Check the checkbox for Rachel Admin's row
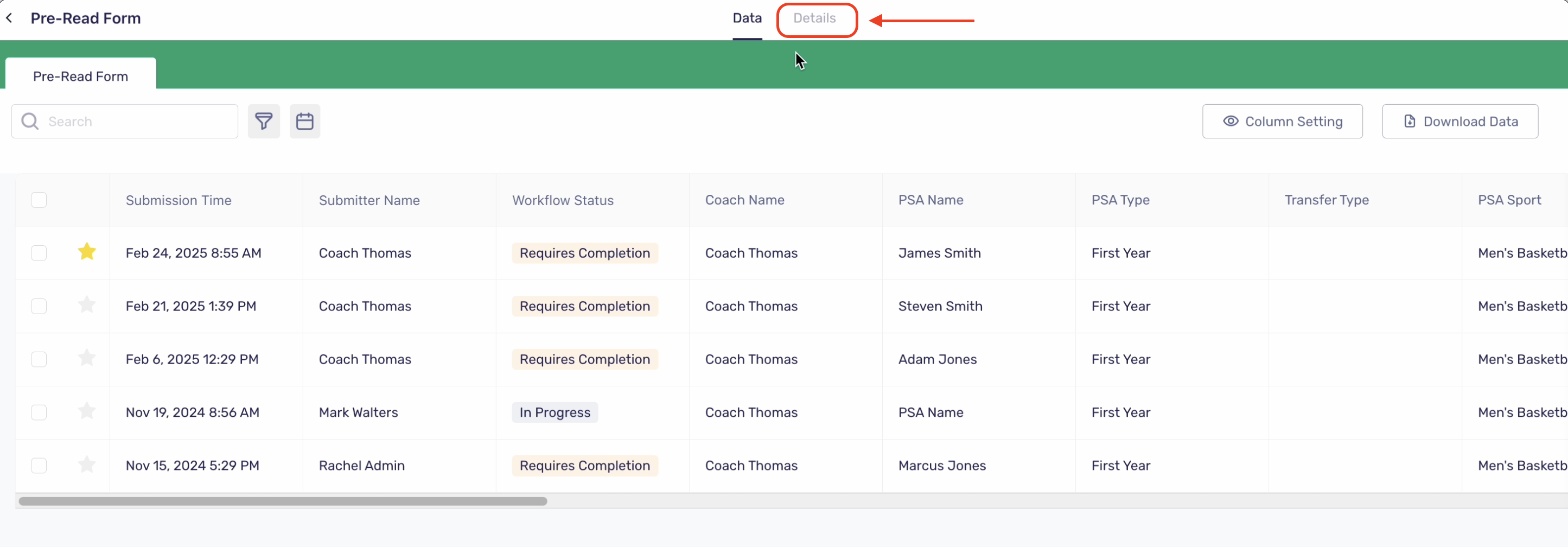The image size is (1568, 547). coord(39,466)
